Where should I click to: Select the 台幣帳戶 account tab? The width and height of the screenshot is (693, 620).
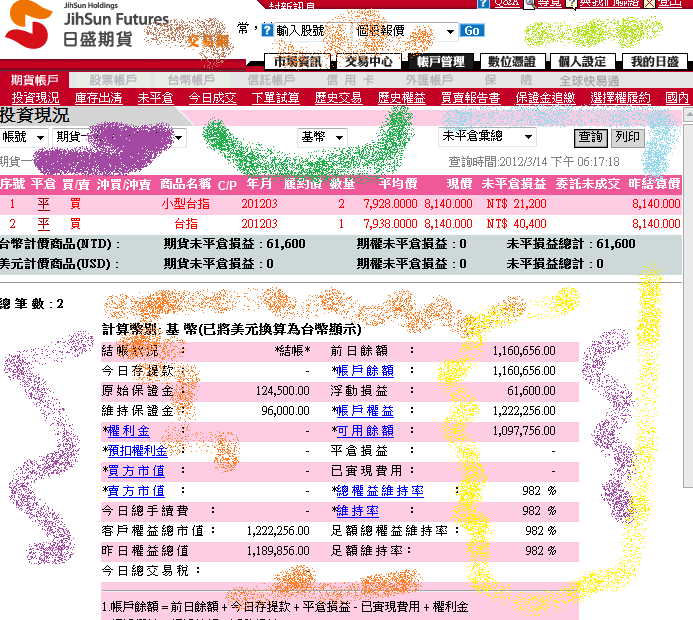pyautogui.click(x=191, y=80)
